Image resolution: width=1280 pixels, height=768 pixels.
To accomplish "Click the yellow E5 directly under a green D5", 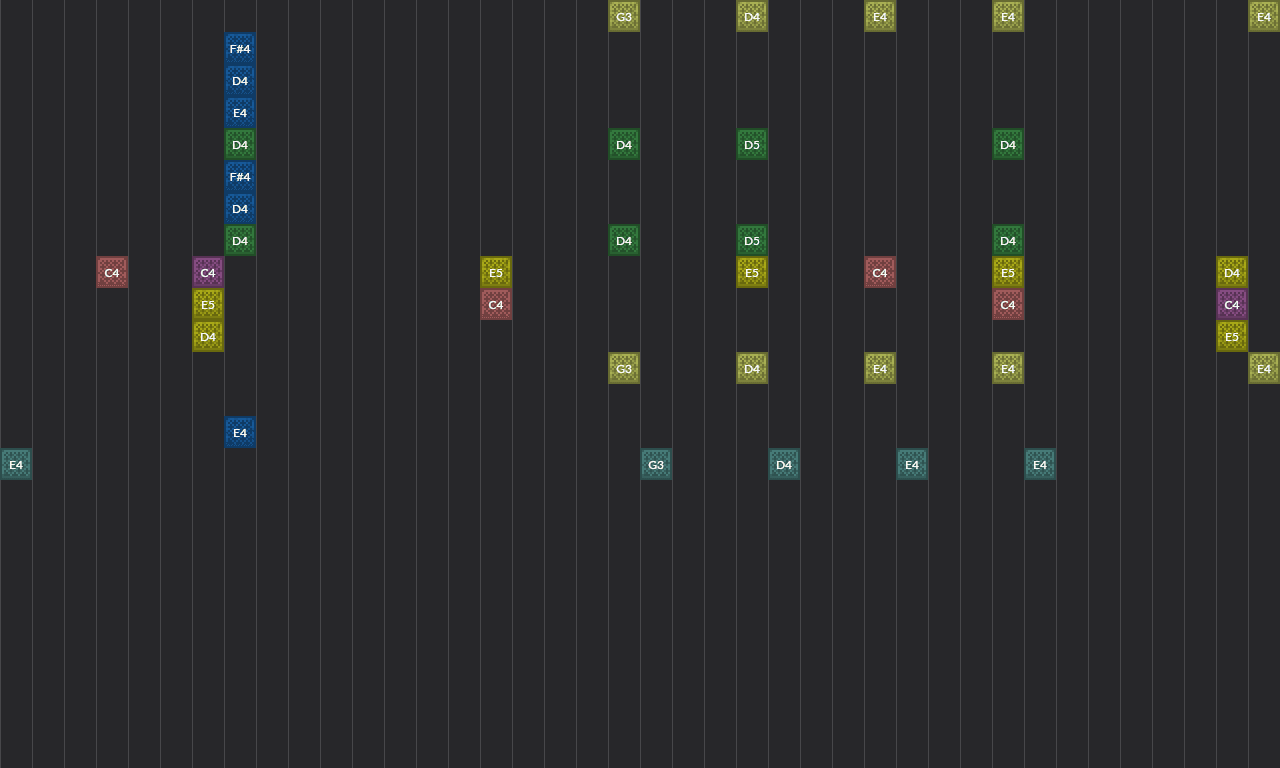I will [x=752, y=272].
